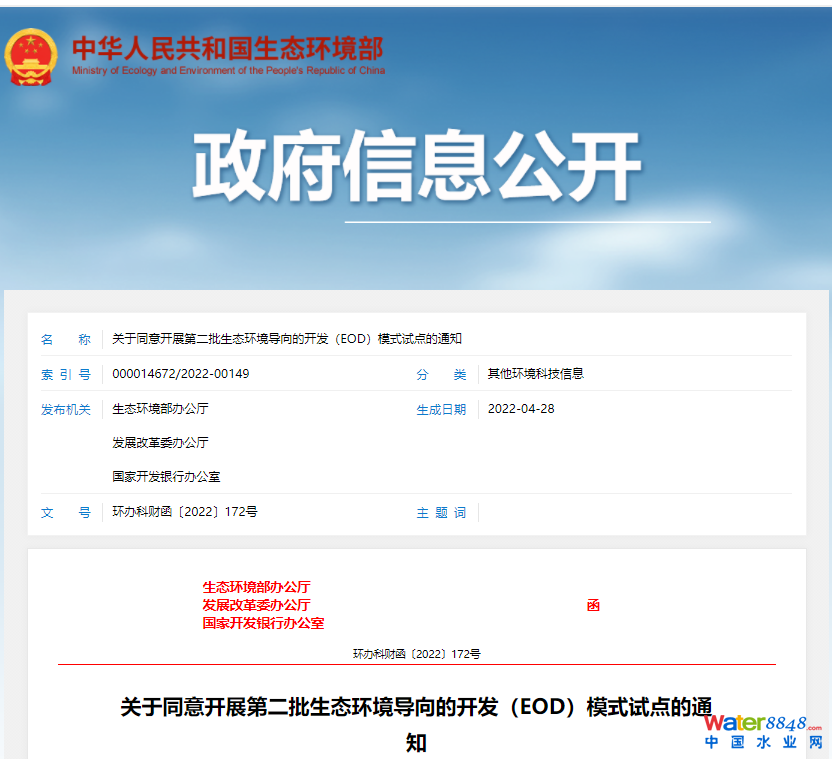This screenshot has width=832, height=759.
Task: Click the 主题词 field label
Action: coord(441,513)
